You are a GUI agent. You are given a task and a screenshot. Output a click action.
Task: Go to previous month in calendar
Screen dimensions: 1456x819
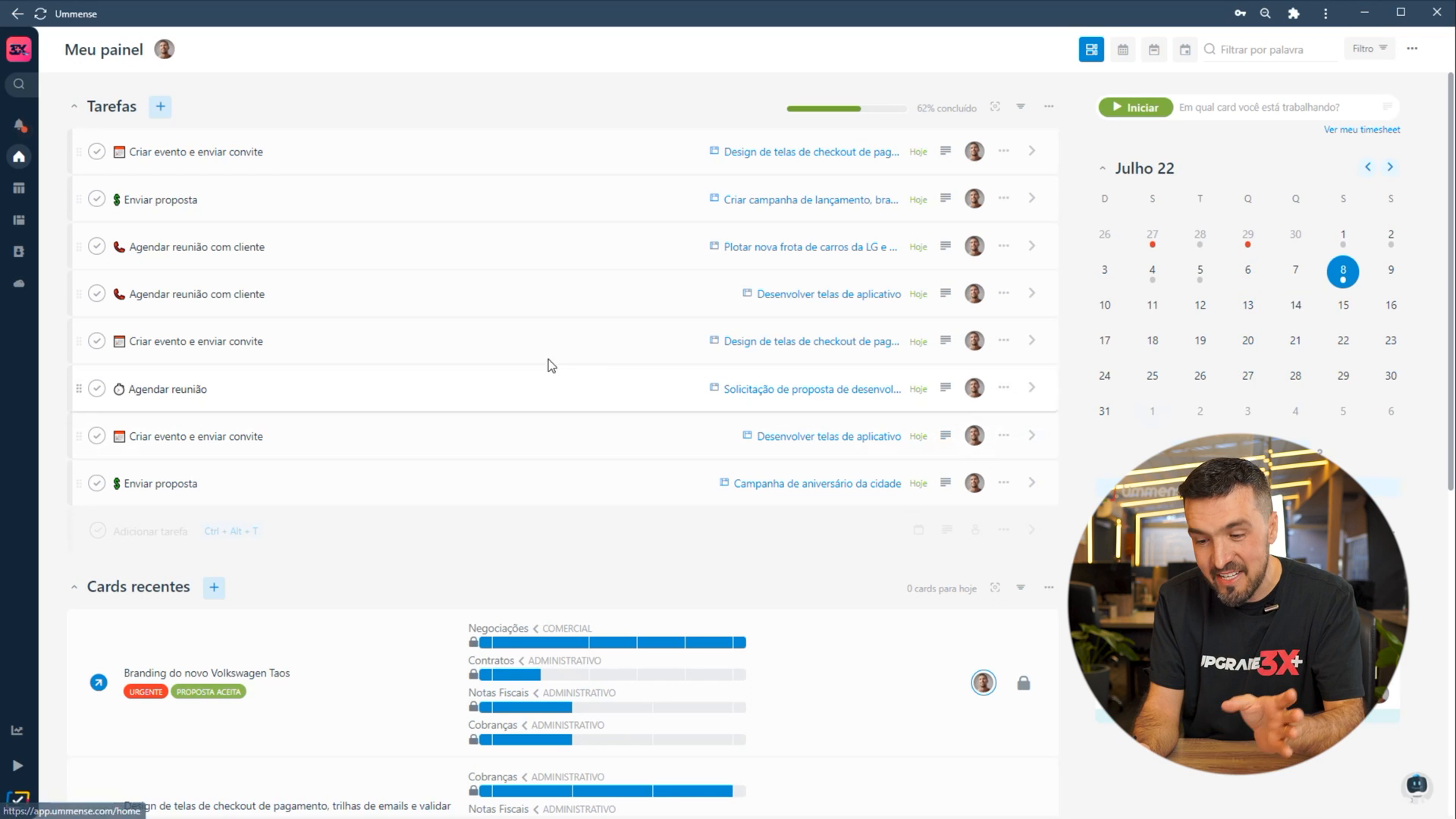[1368, 167]
